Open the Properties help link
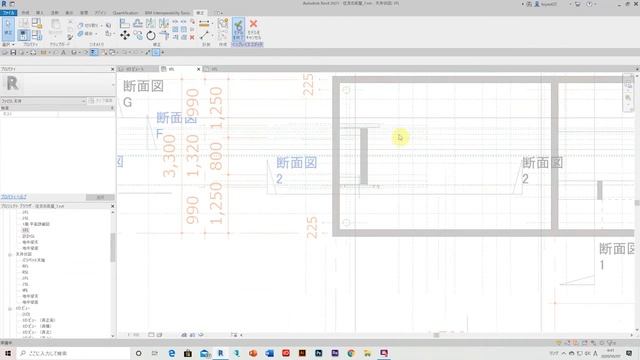Screen dimensions: 640x360 [x=13, y=197]
